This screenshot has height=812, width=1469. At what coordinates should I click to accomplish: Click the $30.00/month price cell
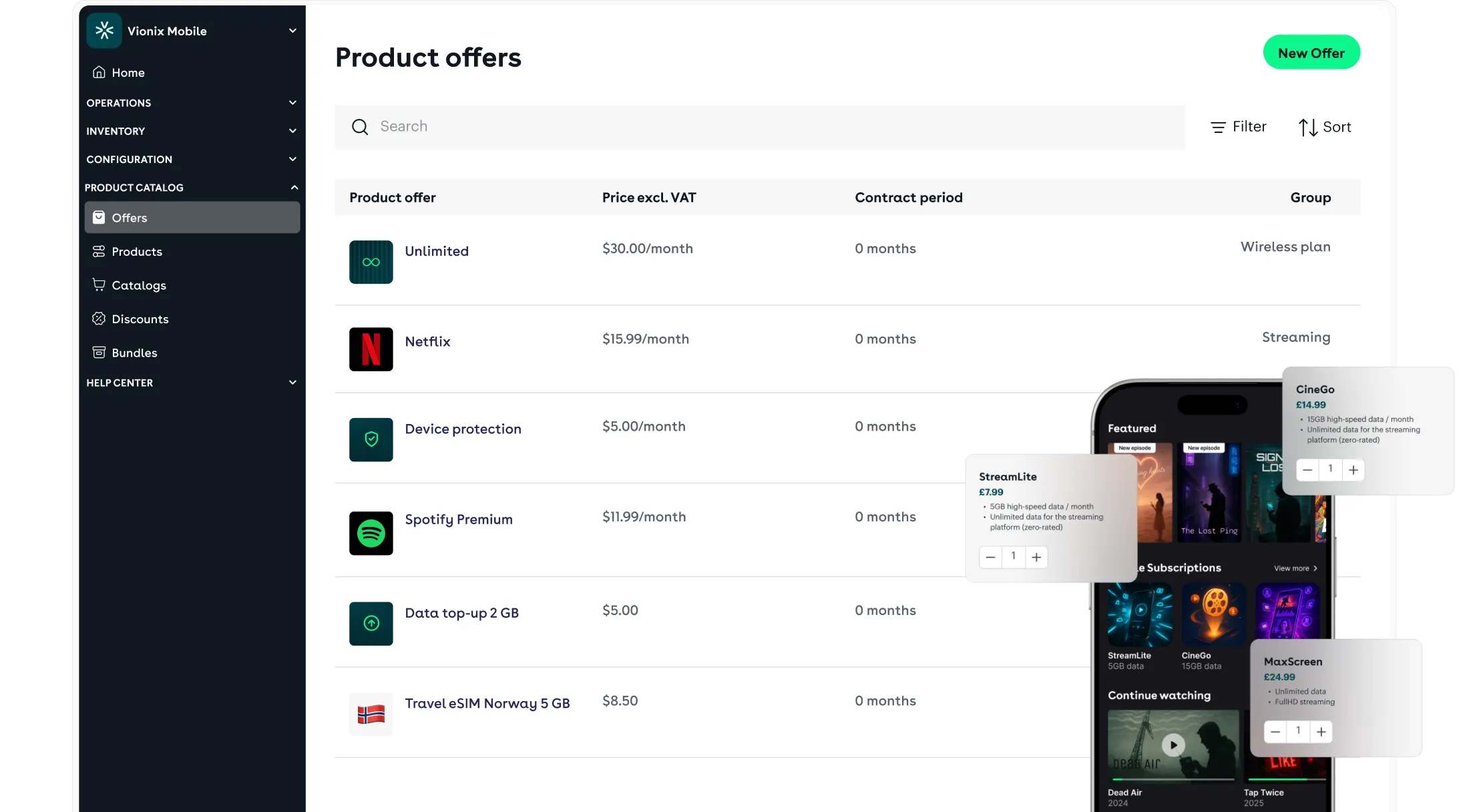pos(648,248)
